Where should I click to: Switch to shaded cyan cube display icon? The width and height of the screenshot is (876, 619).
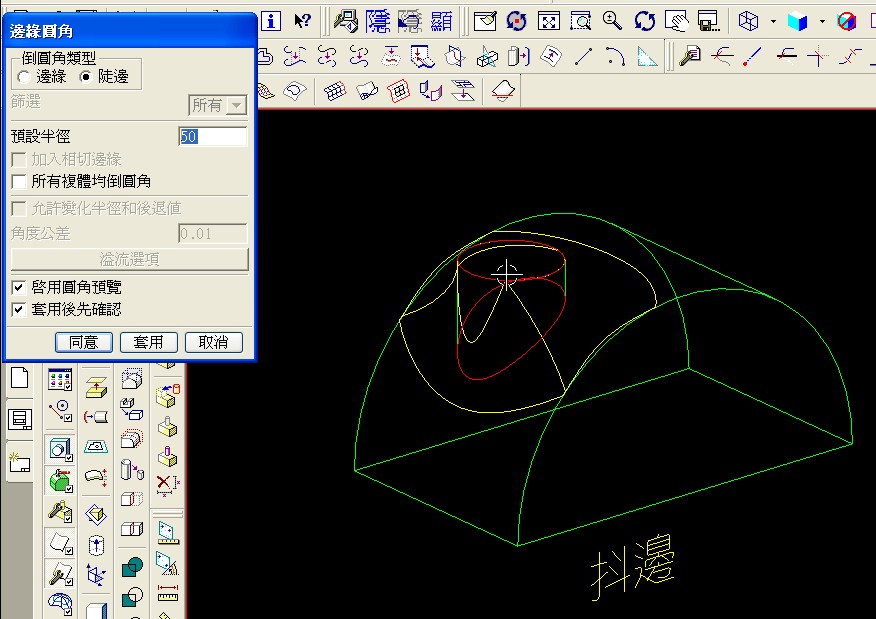[797, 21]
